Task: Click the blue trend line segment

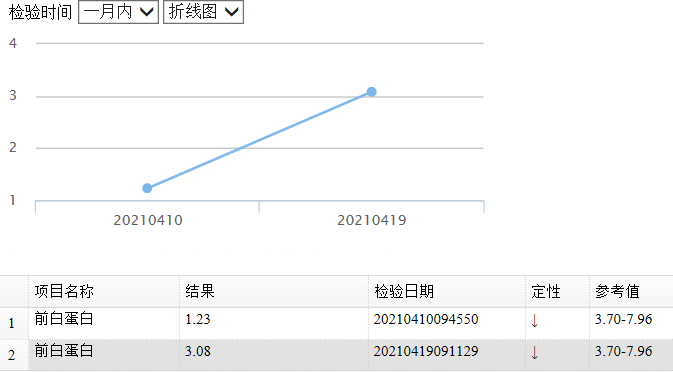Action: tap(259, 140)
